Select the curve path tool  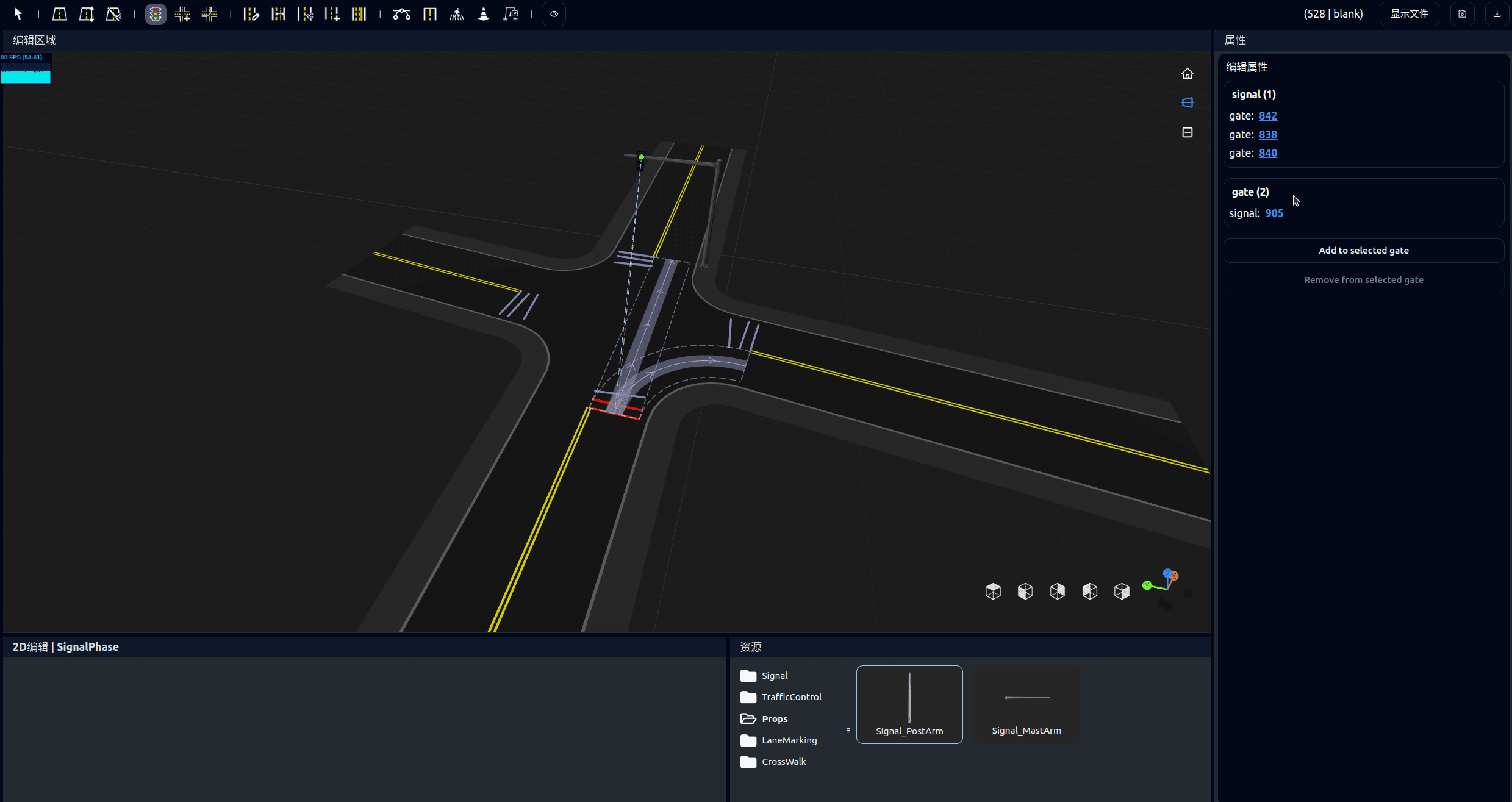[401, 14]
